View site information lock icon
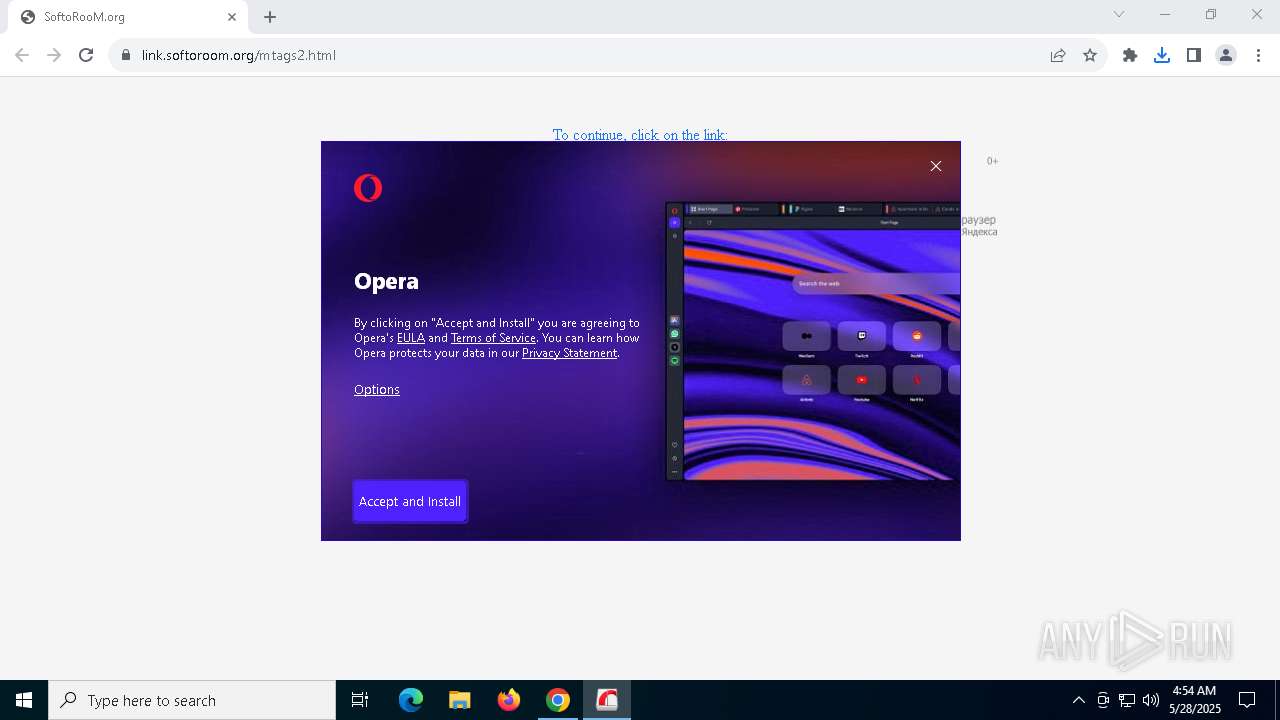This screenshot has height=720, width=1280. [x=126, y=55]
